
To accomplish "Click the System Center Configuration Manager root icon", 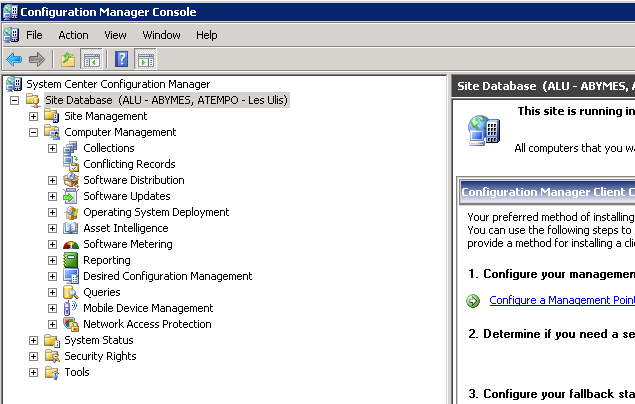I will [x=14, y=84].
